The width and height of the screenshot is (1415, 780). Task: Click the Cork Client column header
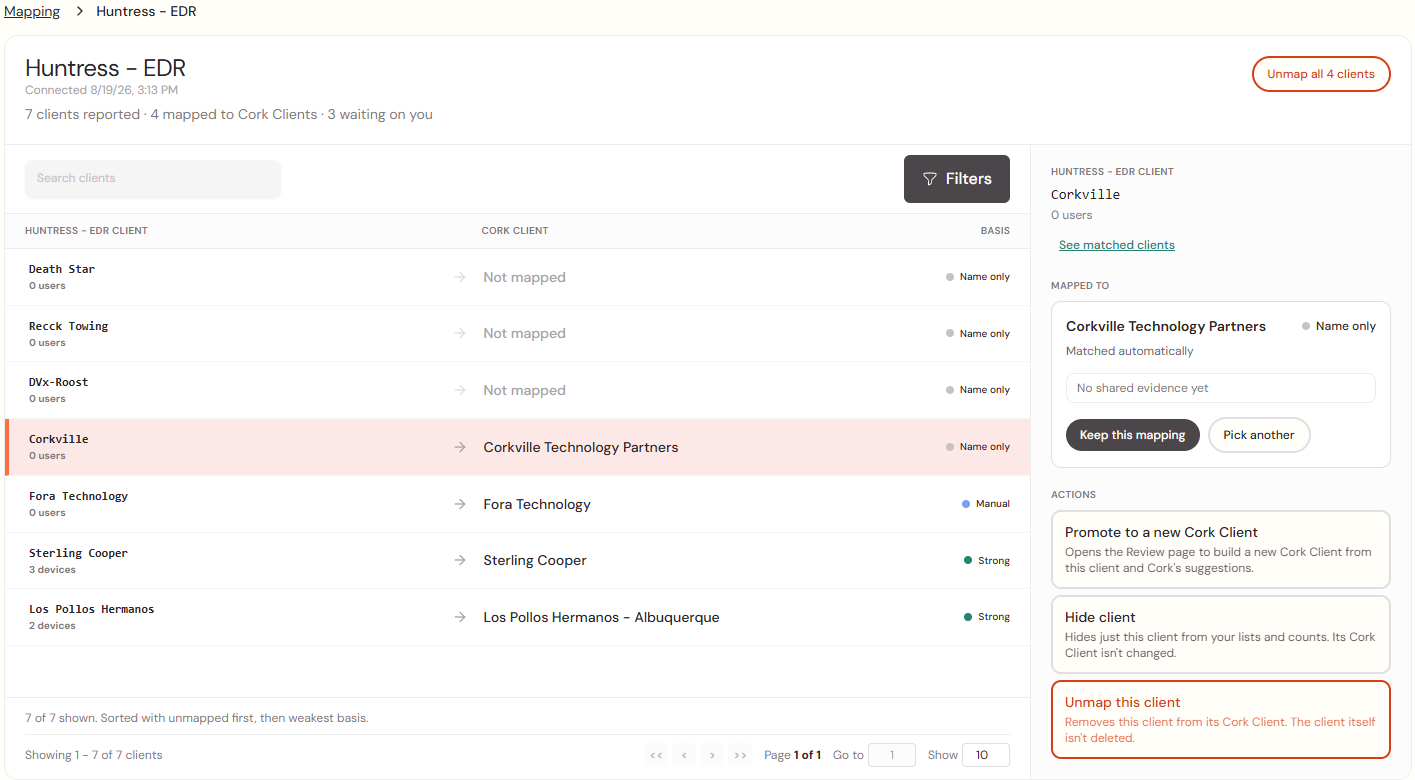pos(515,231)
